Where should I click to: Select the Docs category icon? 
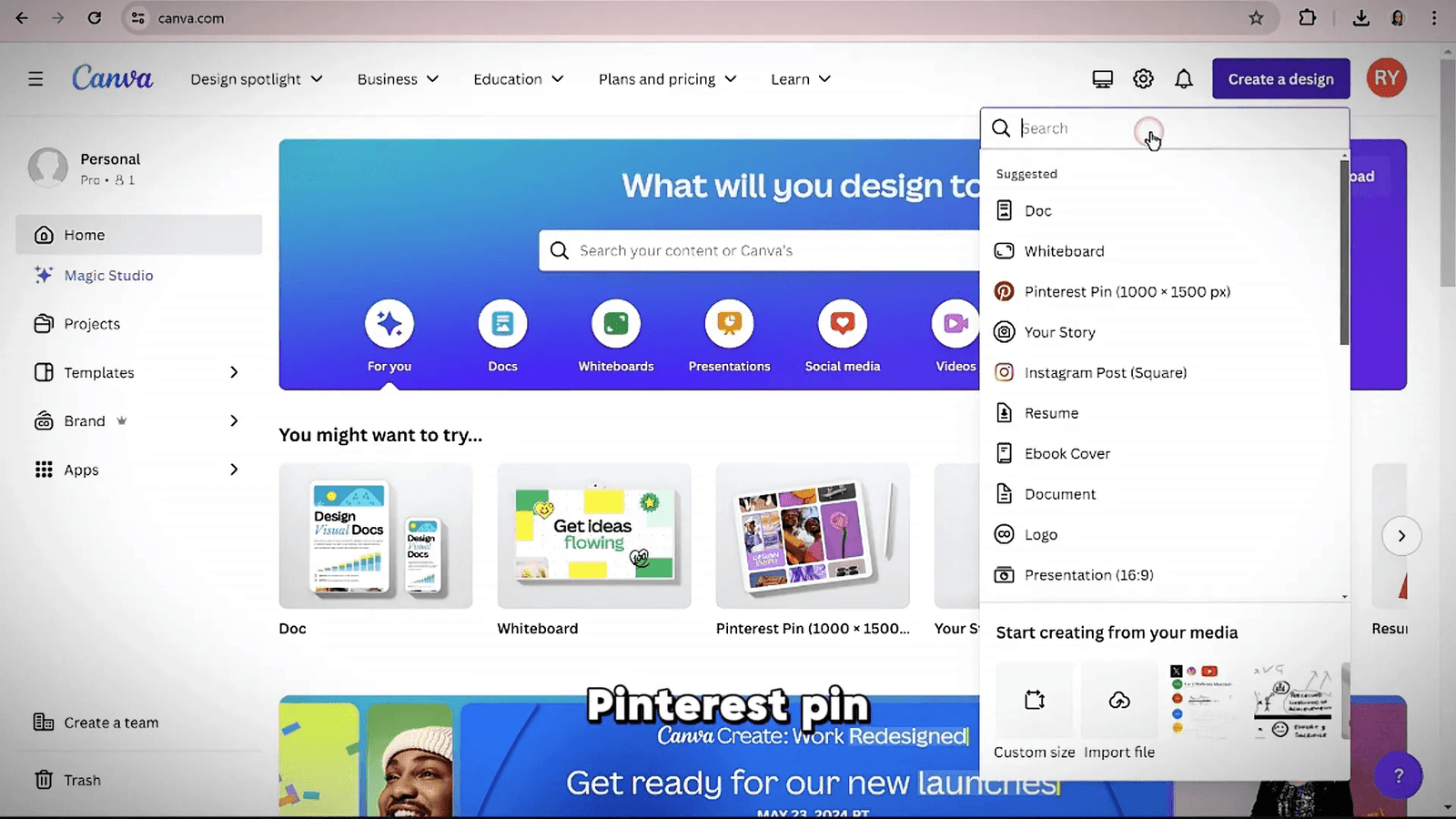(502, 323)
